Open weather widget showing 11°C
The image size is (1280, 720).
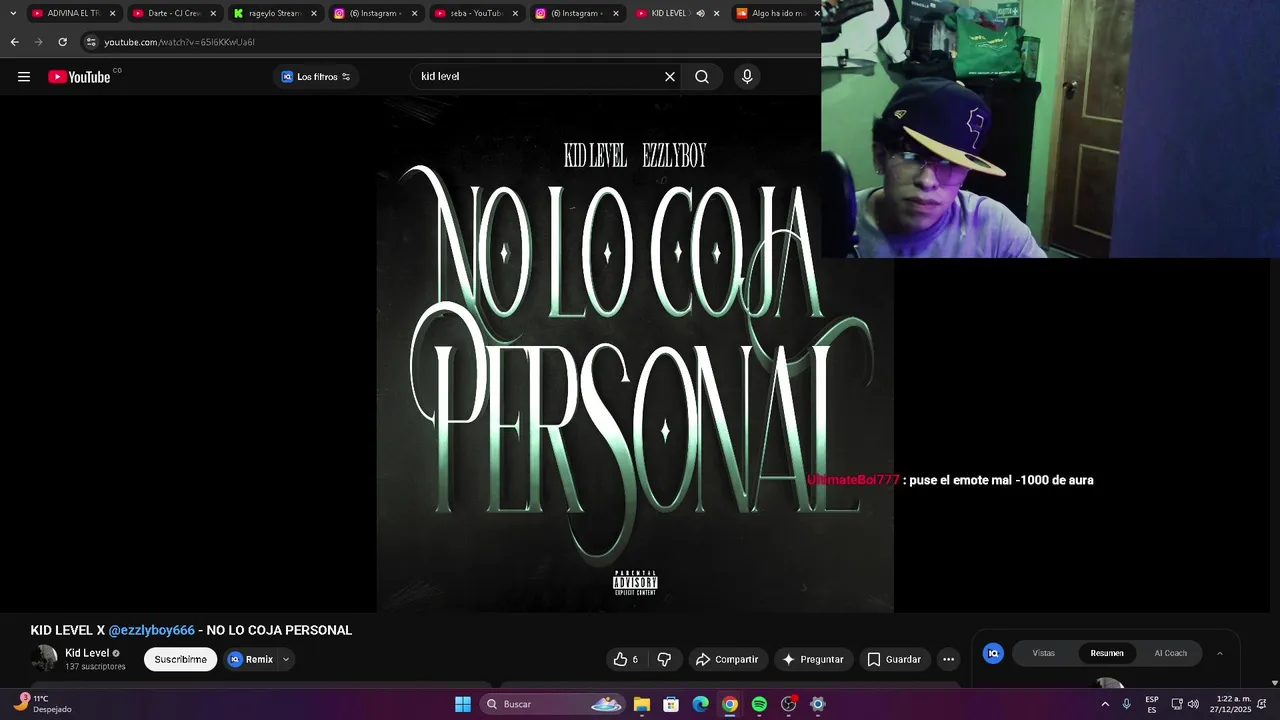click(43, 704)
